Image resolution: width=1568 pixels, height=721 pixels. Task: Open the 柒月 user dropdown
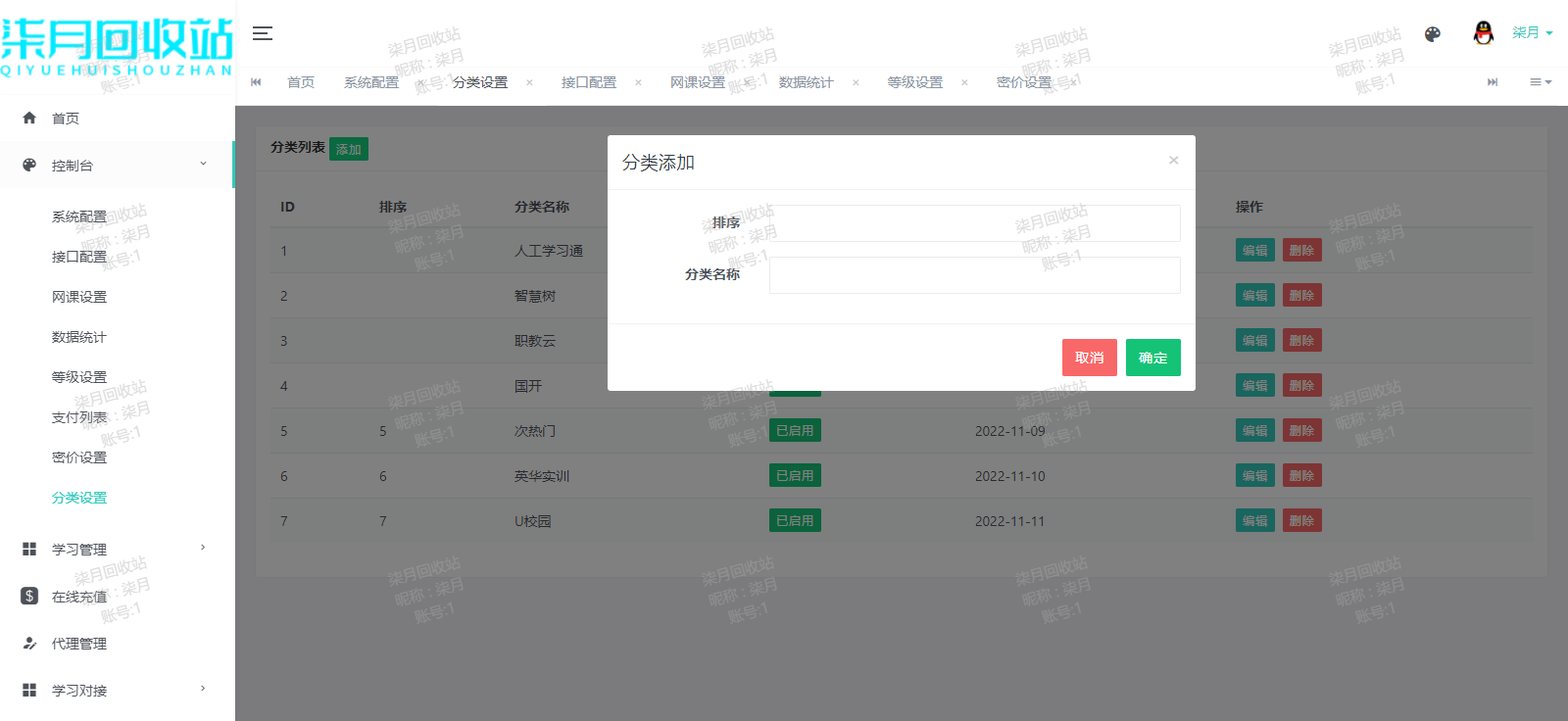tap(1532, 33)
